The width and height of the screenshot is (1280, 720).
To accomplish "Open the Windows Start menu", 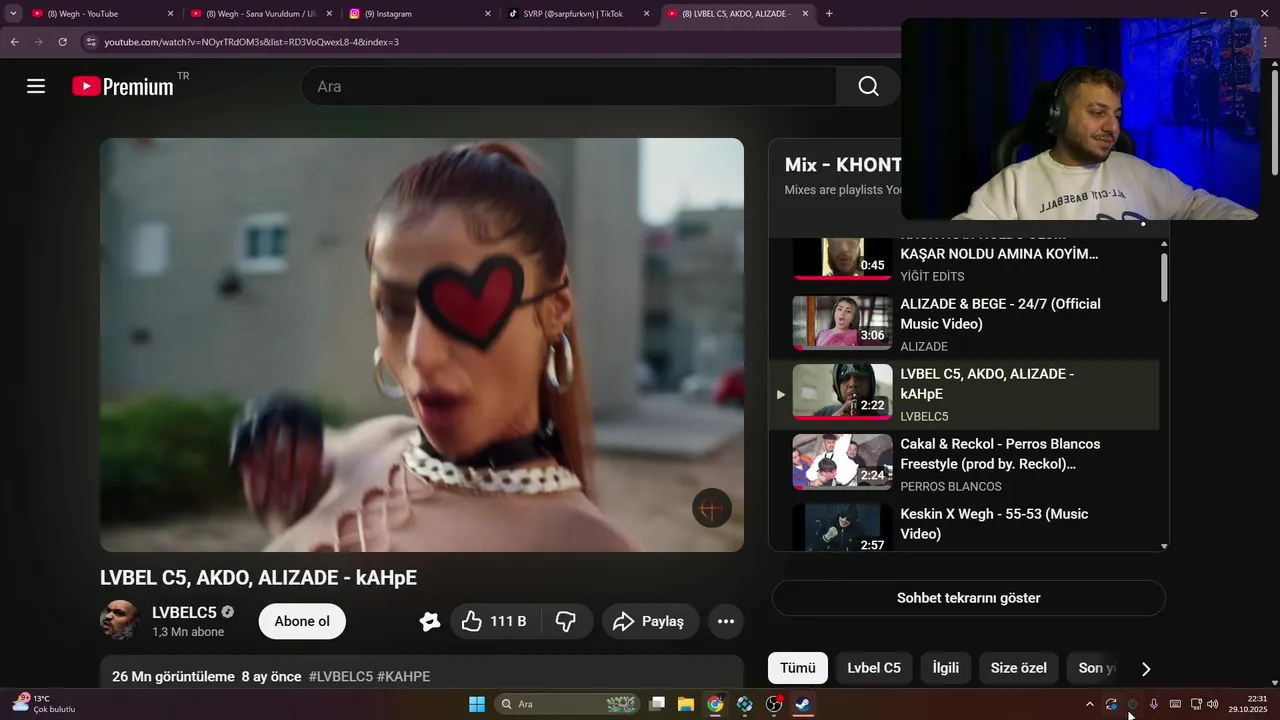I will 477,704.
